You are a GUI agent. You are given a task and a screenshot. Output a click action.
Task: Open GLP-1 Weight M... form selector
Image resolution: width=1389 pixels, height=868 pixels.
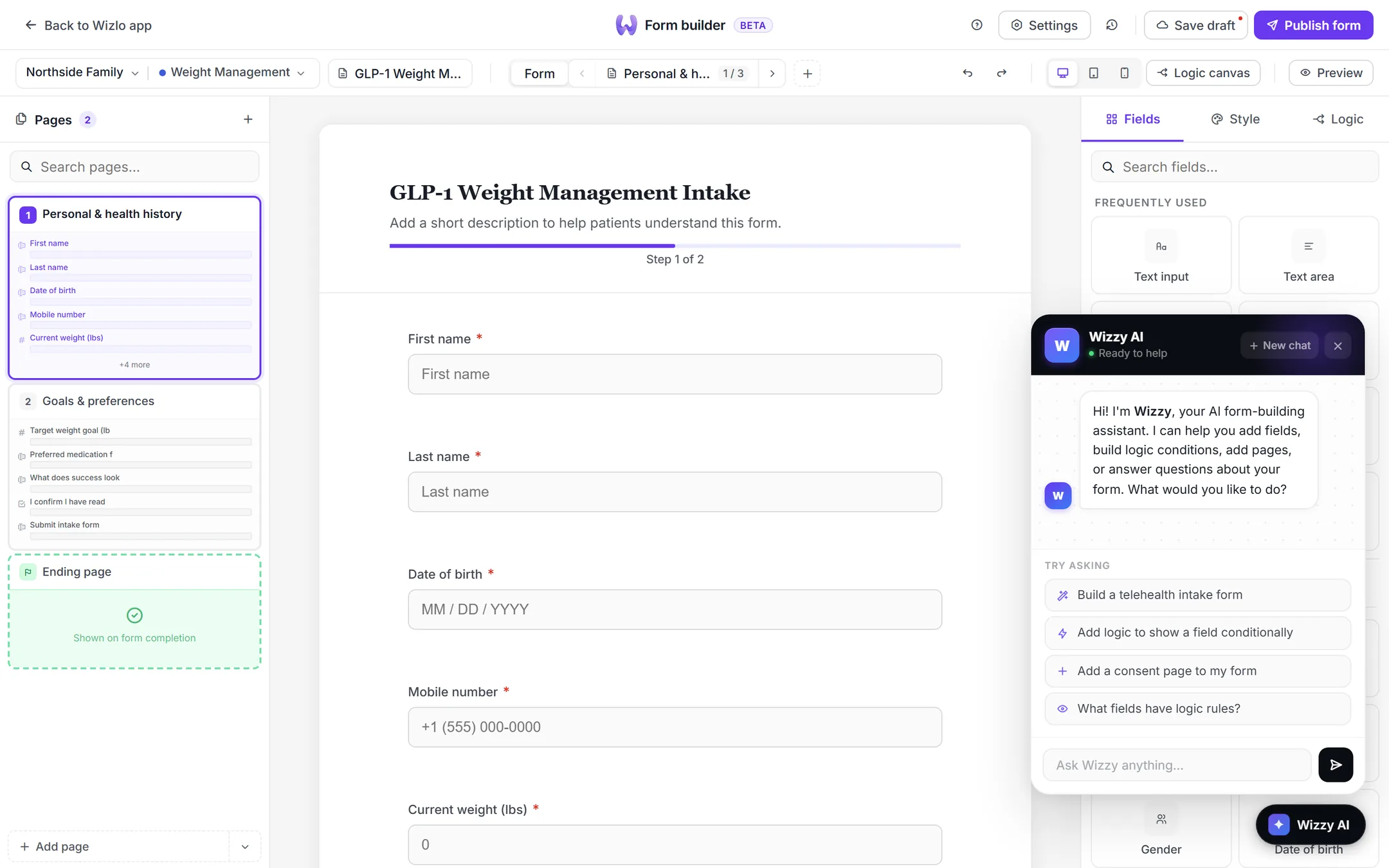[x=400, y=73]
